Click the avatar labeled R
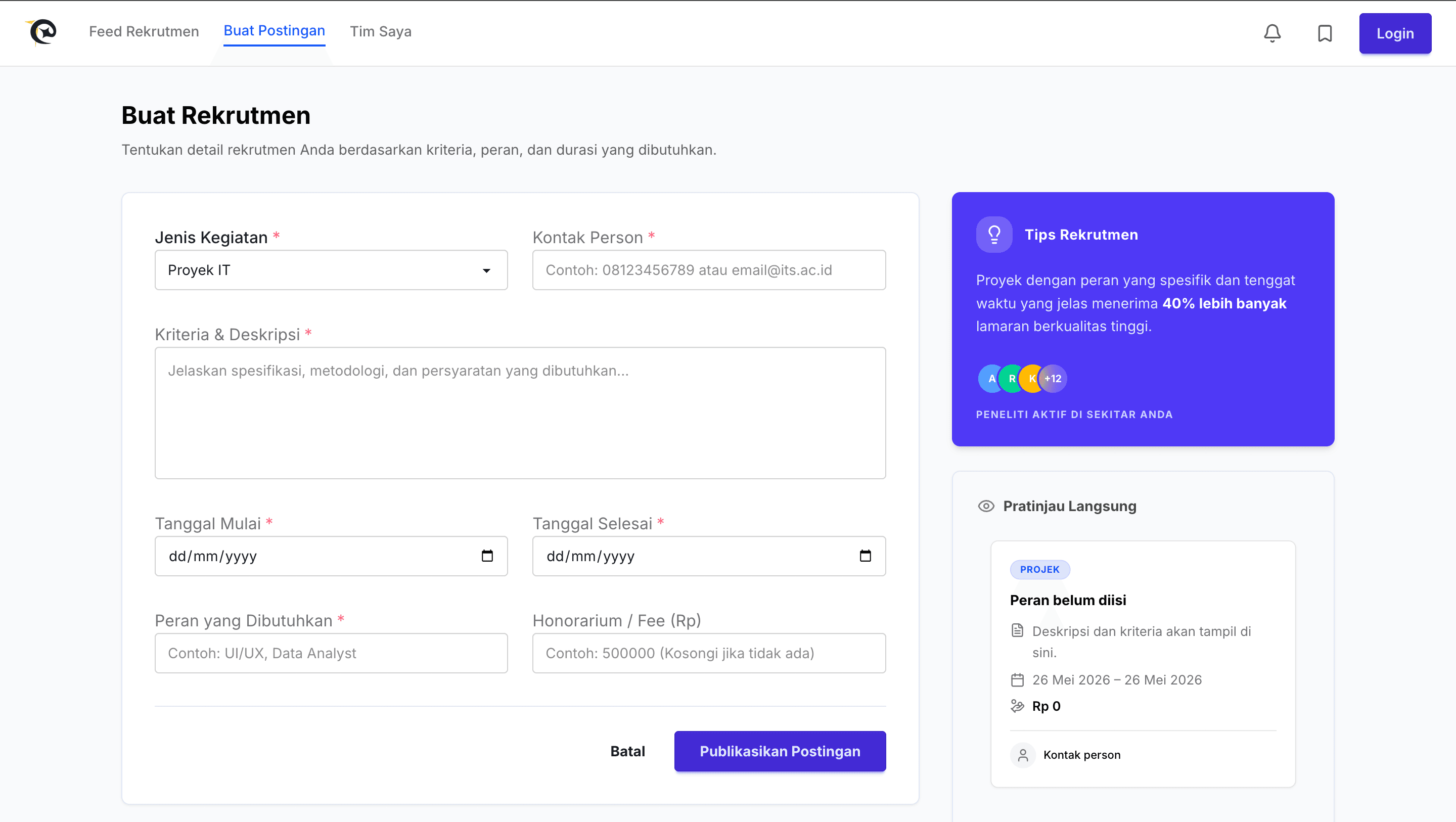Screen dimensions: 1456x822 click(1012, 378)
